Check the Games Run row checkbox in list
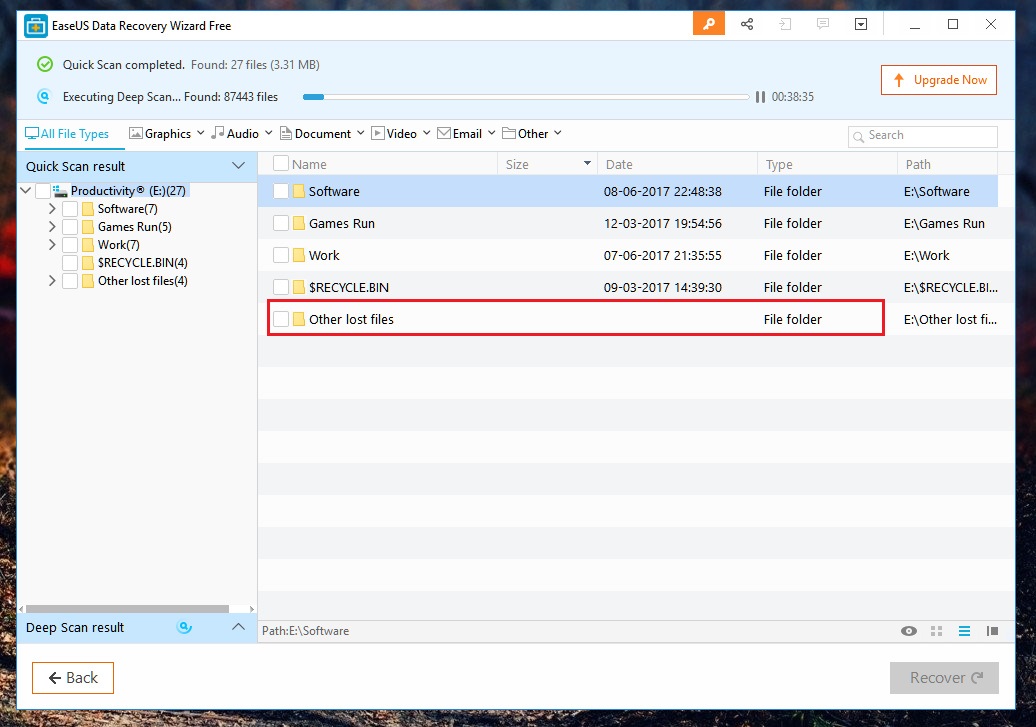Viewport: 1036px width, 727px height. pyautogui.click(x=281, y=223)
